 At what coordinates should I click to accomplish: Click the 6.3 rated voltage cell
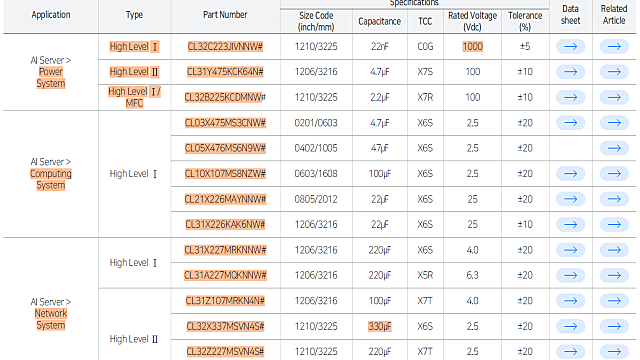point(472,275)
